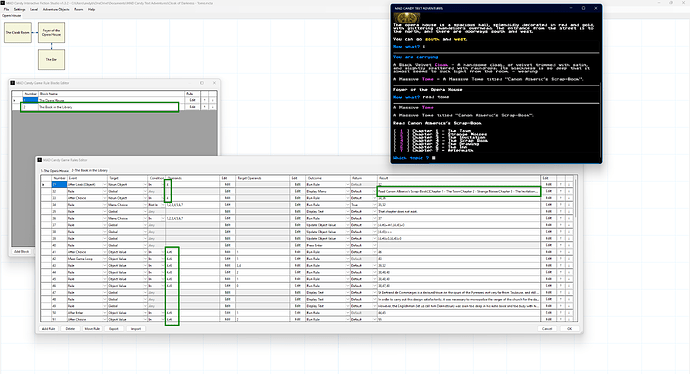Move rule 49 up arrow
This screenshot has height=374, width=690.
561,306
